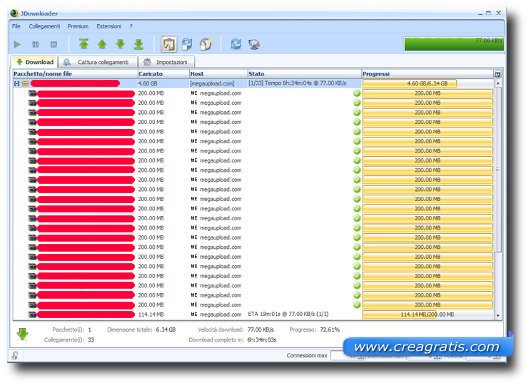Move selection to top of list

point(83,44)
